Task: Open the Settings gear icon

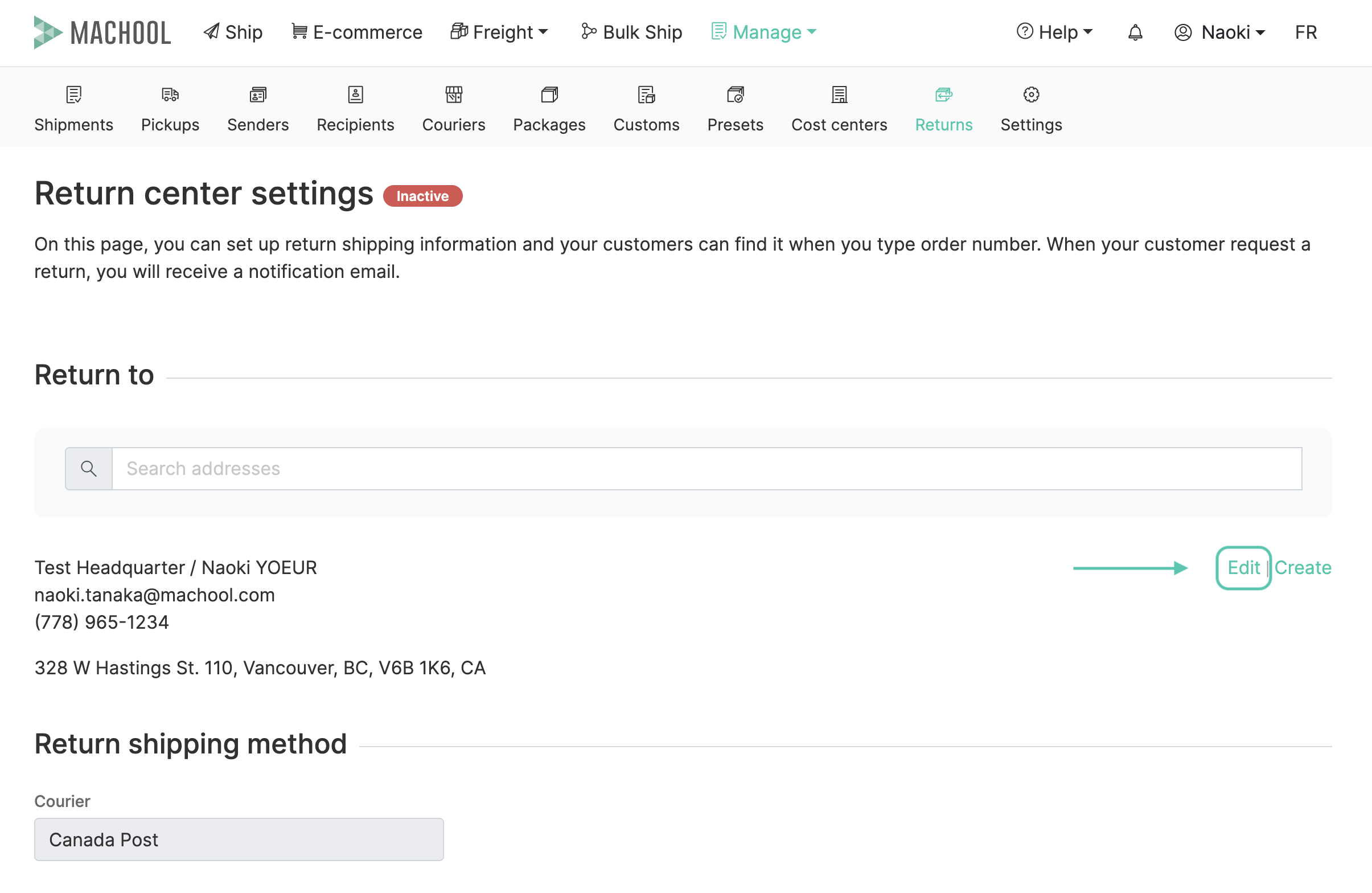Action: click(x=1031, y=95)
